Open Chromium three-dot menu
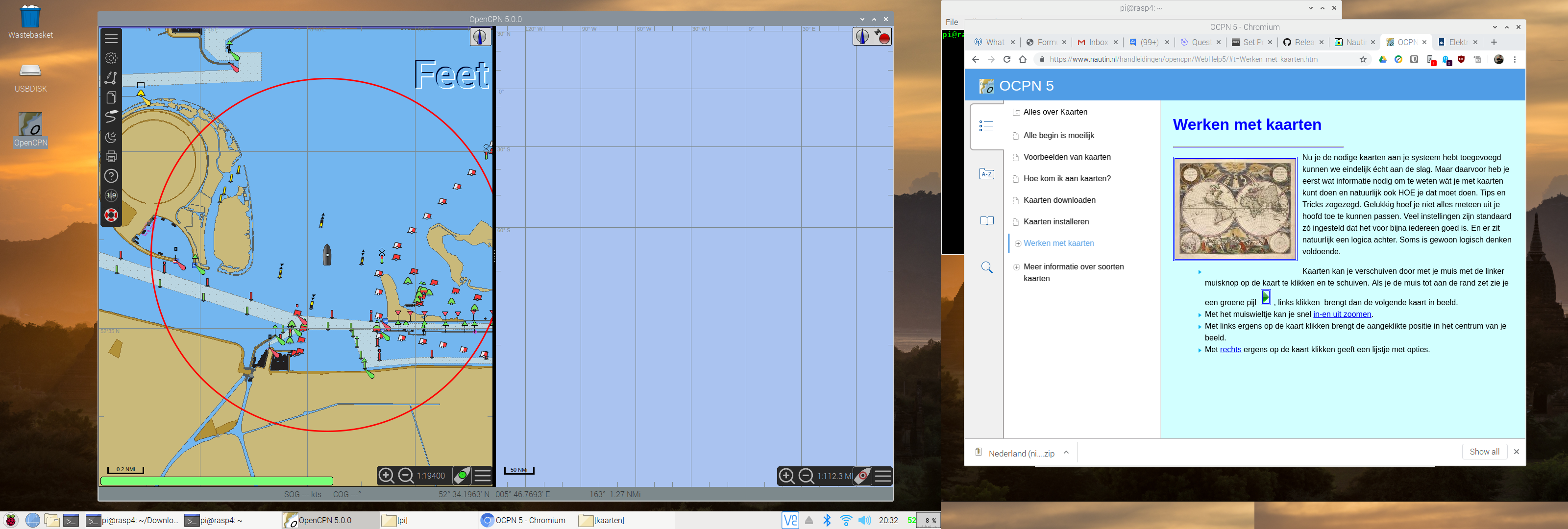Image resolution: width=1568 pixels, height=529 pixels. point(1515,60)
